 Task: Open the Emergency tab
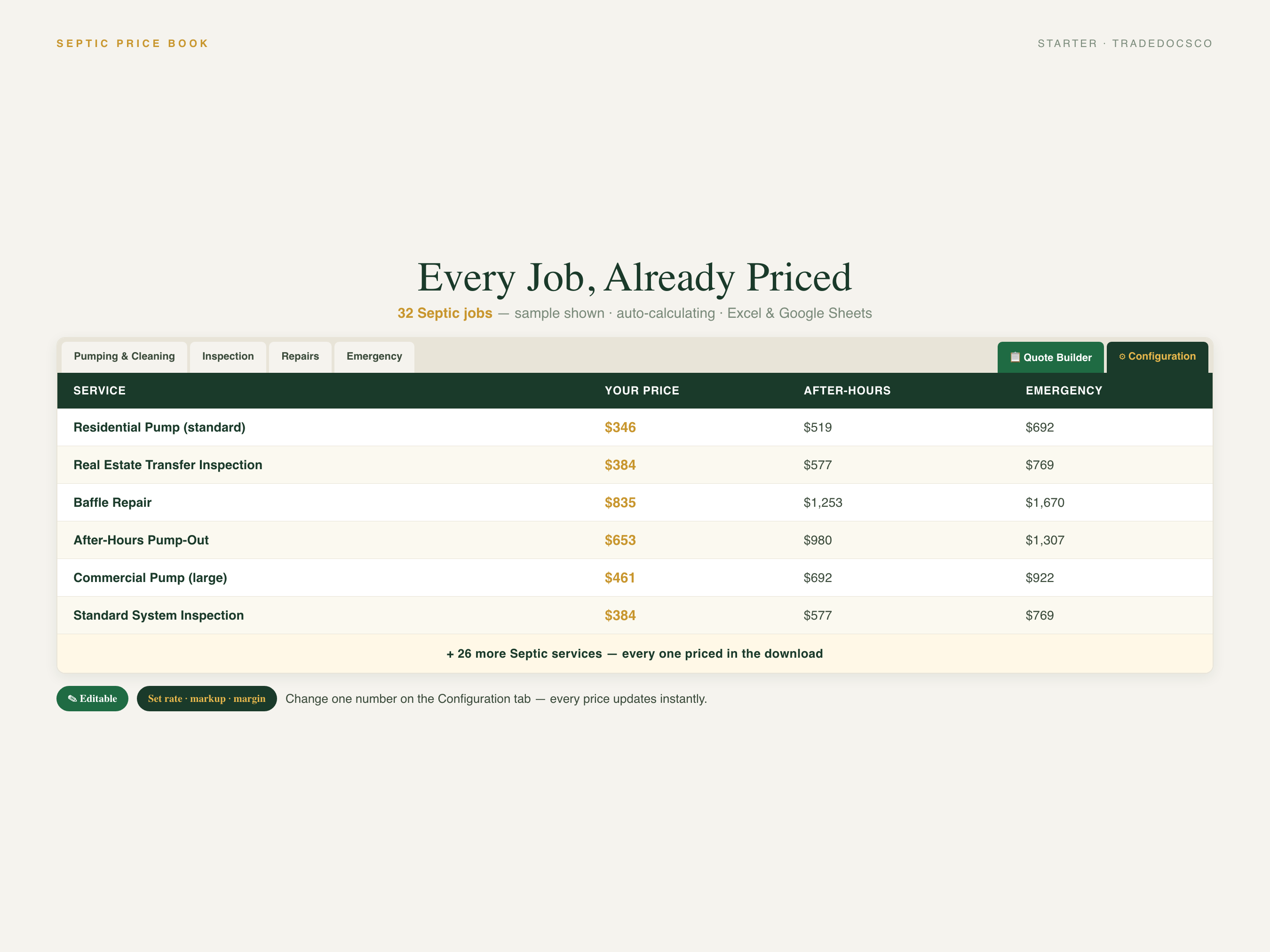click(x=374, y=357)
